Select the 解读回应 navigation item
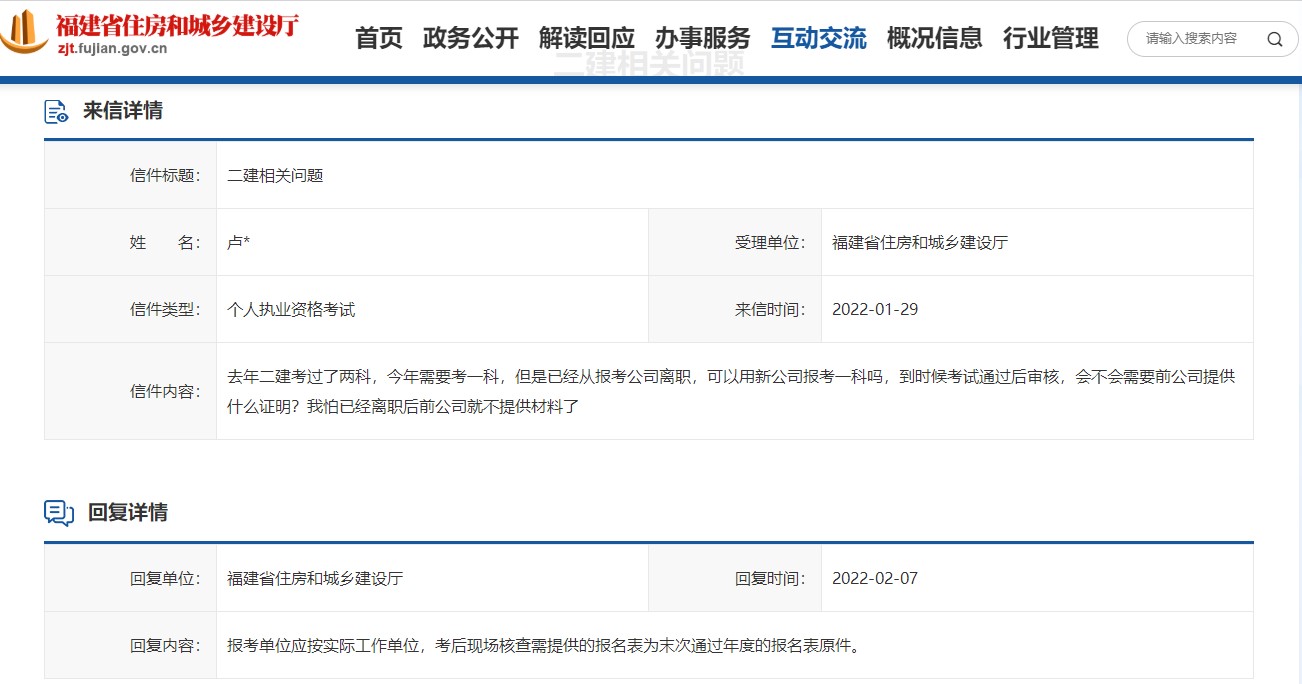This screenshot has height=684, width=1302. point(586,38)
